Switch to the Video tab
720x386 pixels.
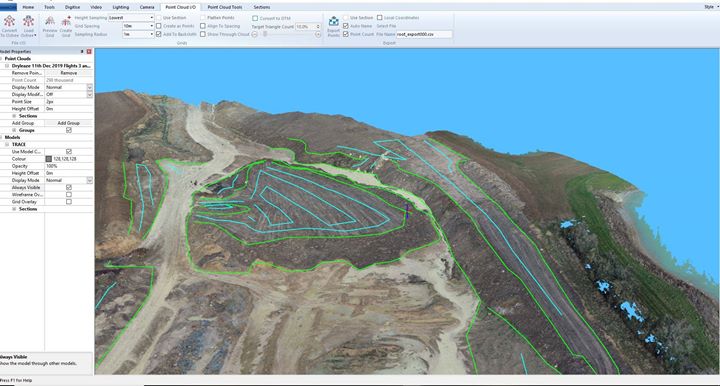96,7
